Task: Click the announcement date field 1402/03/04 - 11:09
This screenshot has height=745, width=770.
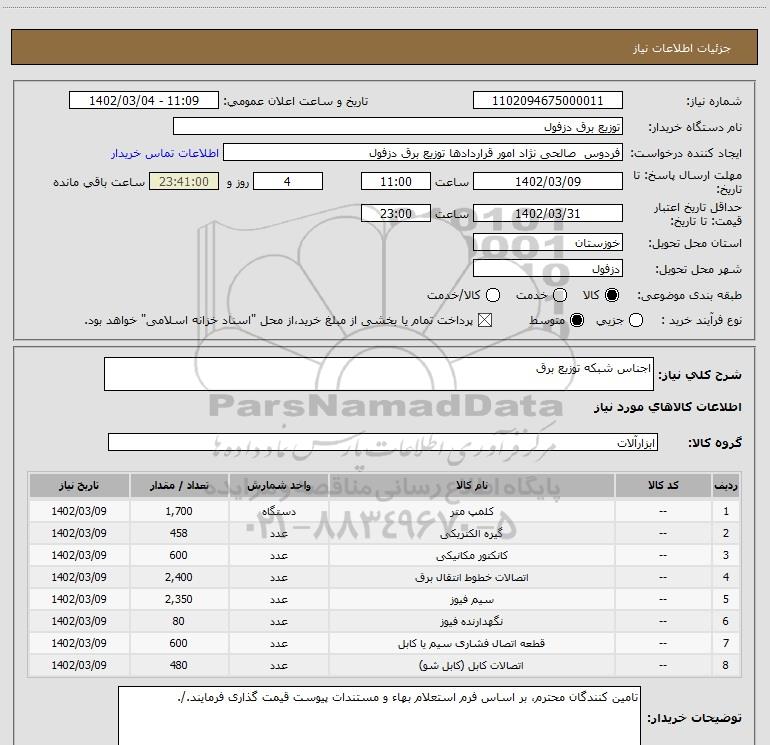Action: point(144,101)
